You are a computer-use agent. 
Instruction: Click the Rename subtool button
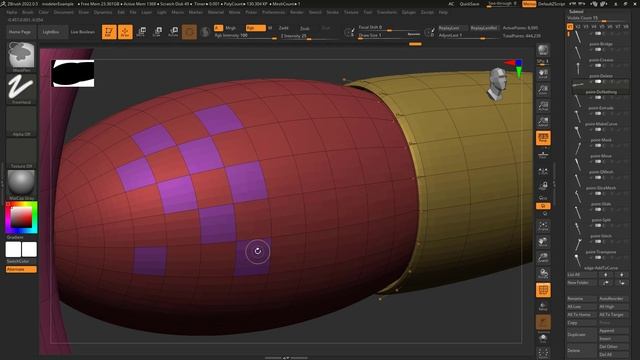(582, 299)
